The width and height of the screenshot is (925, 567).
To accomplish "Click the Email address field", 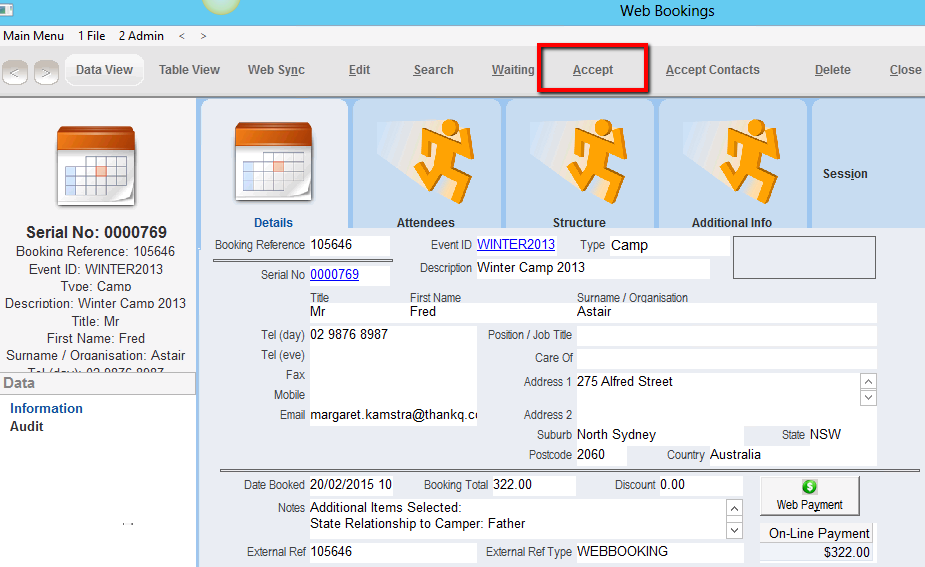I will (393, 415).
